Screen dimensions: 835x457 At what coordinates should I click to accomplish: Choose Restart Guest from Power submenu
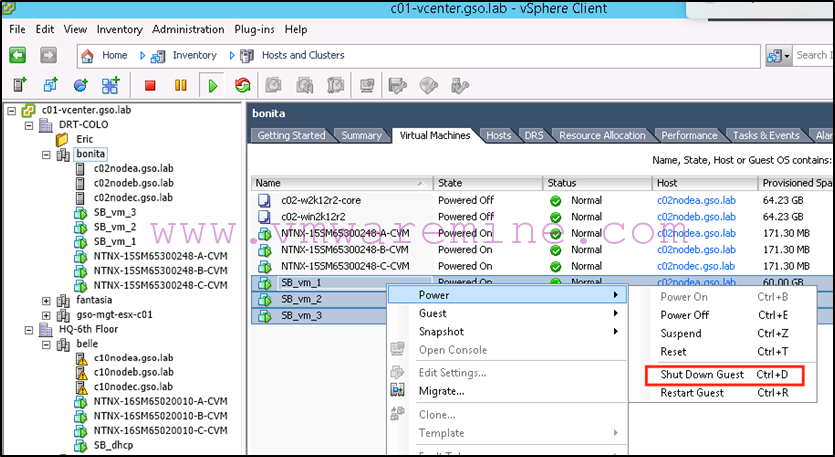[x=724, y=393]
